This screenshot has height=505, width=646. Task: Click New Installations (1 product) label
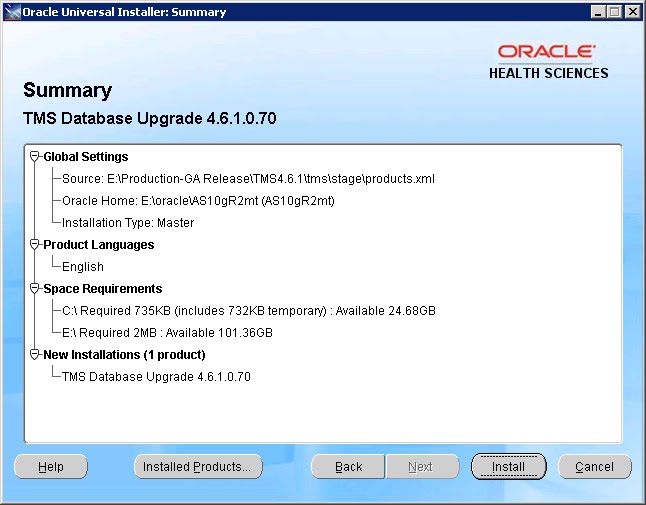tap(124, 355)
